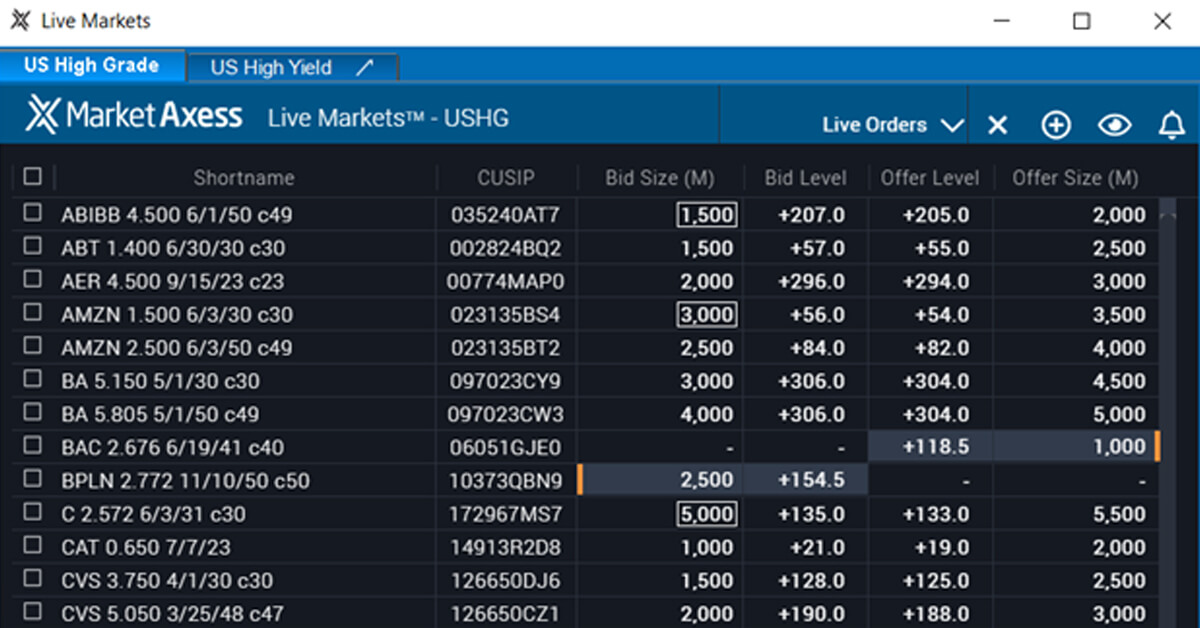Tick the checkbox for BAC 2.676 6/19/41
Image resolution: width=1200 pixels, height=628 pixels.
31,447
